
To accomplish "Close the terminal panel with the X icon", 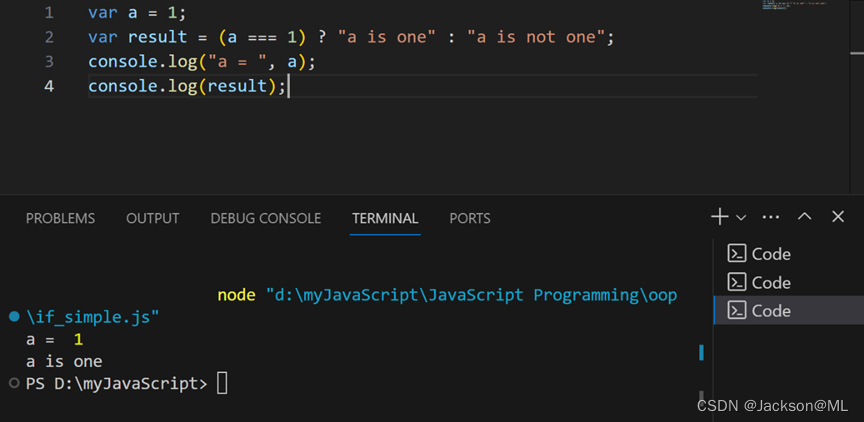I will (x=838, y=217).
